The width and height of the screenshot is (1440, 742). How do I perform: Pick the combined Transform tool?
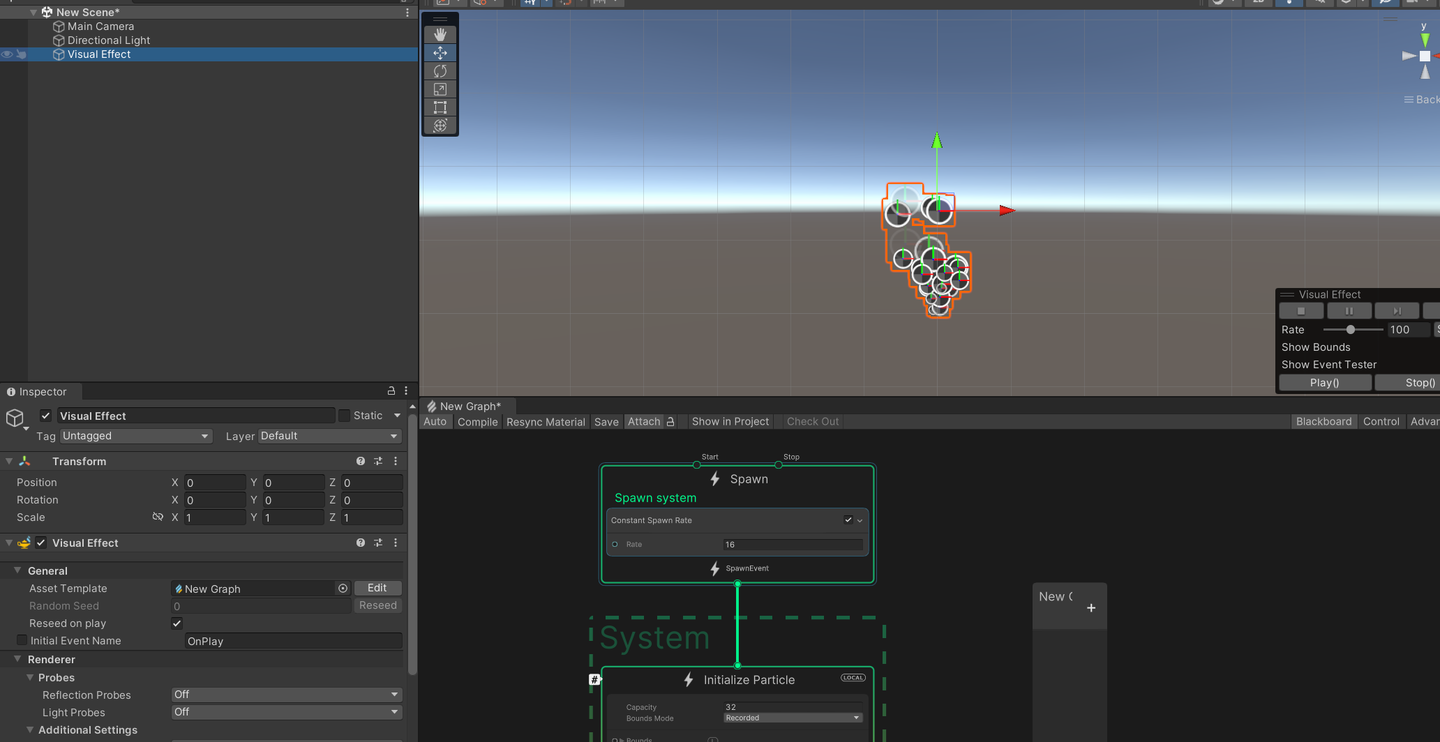tap(440, 125)
